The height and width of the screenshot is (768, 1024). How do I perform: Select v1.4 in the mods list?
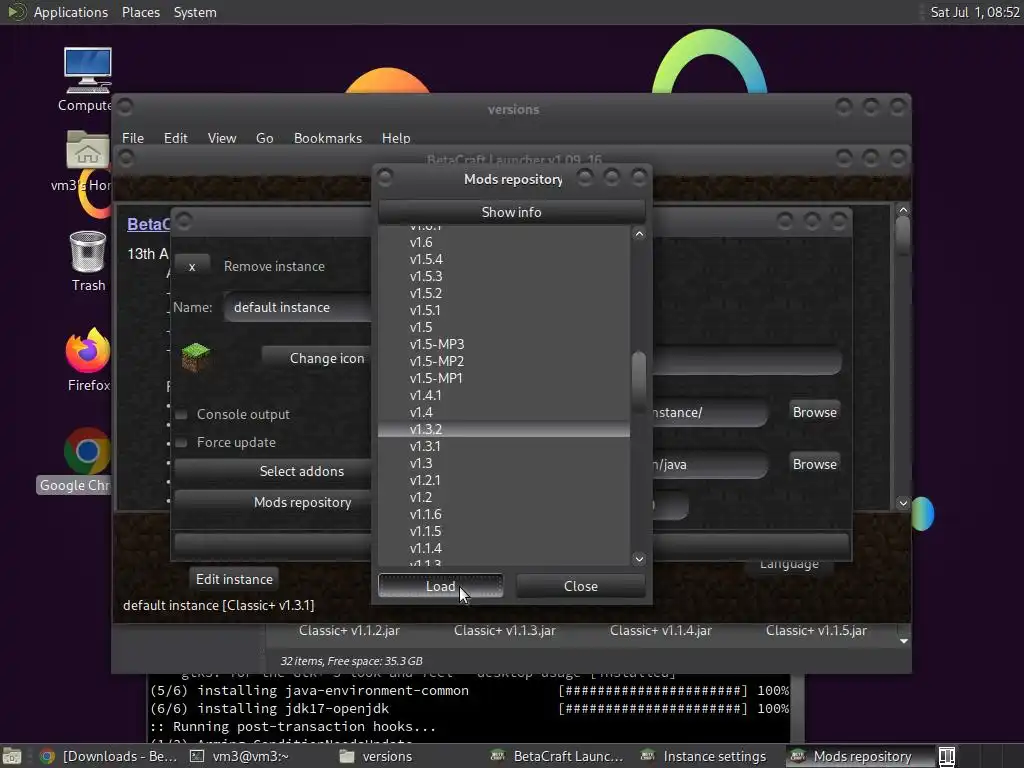pyautogui.click(x=504, y=412)
